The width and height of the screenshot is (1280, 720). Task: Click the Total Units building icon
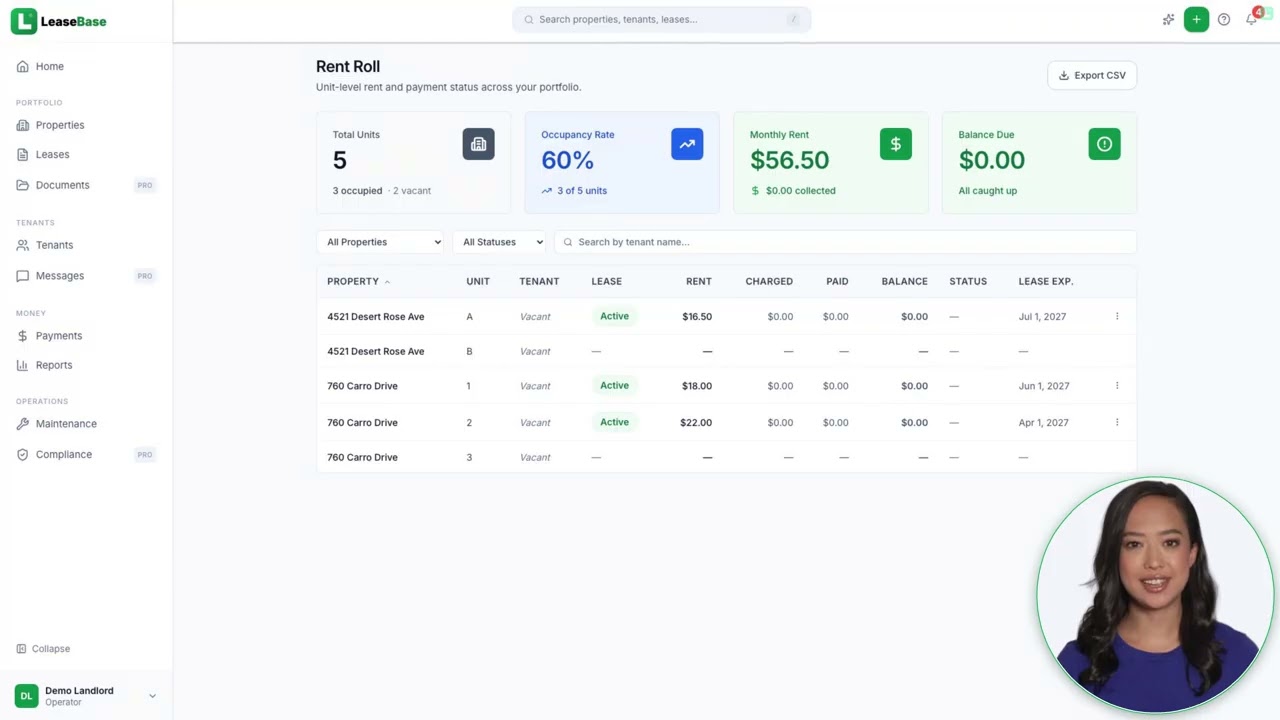[478, 144]
